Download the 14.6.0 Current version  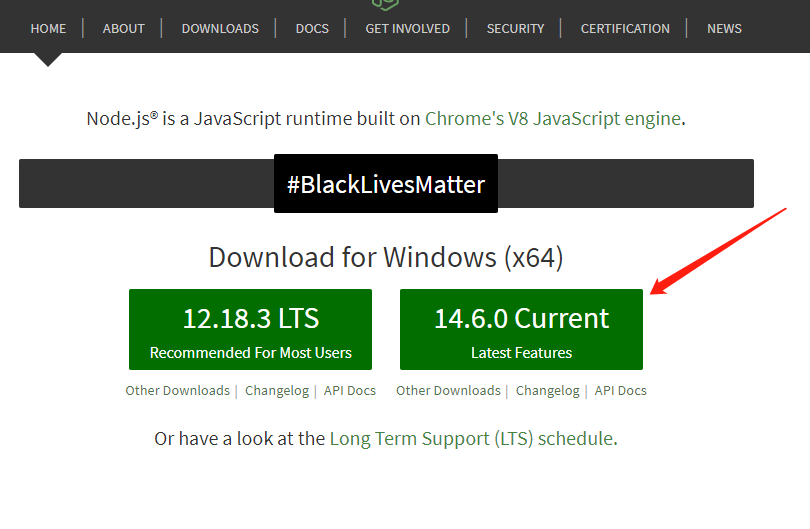521,330
